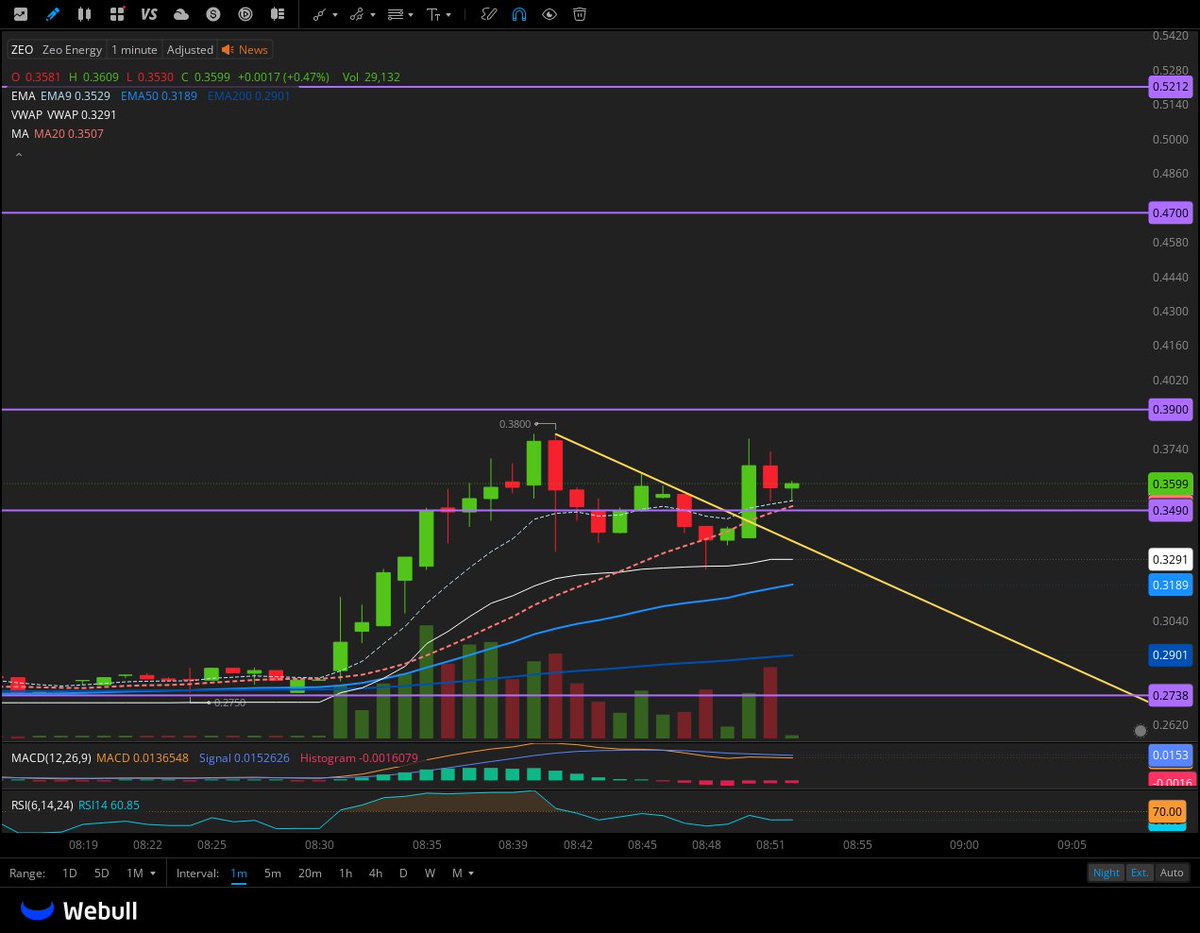1200x933 pixels.
Task: Click the 0.3490 purple price level tag
Action: [1169, 510]
